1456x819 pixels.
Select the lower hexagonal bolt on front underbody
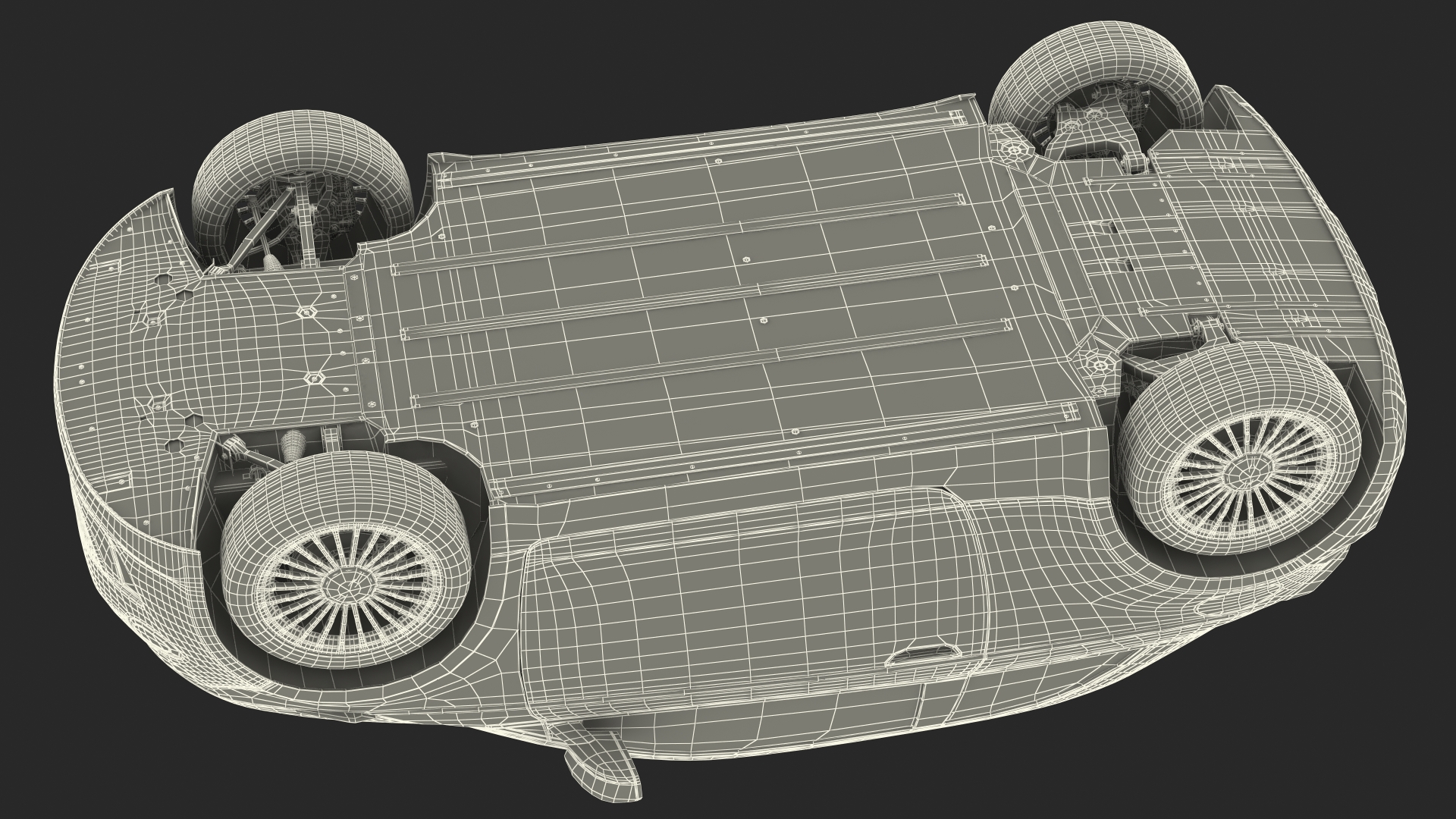(313, 378)
